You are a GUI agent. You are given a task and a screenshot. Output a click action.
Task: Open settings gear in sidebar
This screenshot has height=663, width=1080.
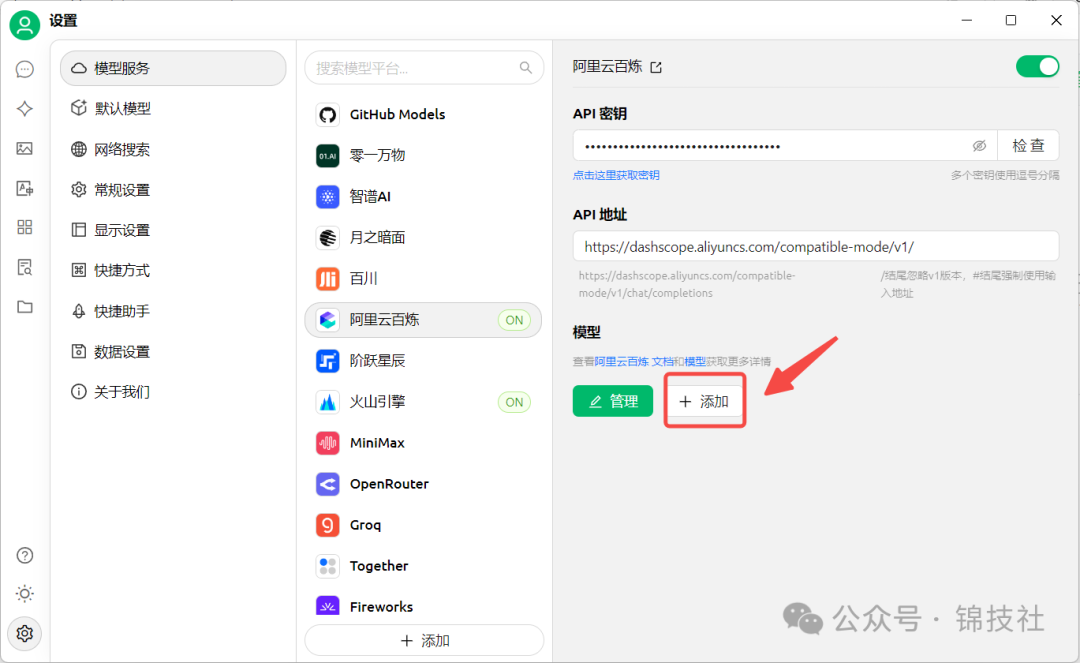[x=25, y=633]
